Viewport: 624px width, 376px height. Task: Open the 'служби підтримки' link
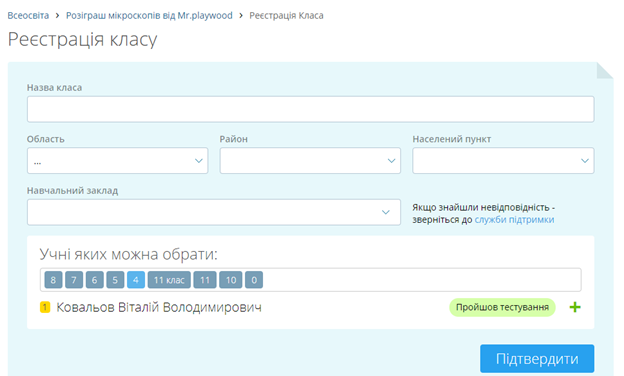click(514, 220)
